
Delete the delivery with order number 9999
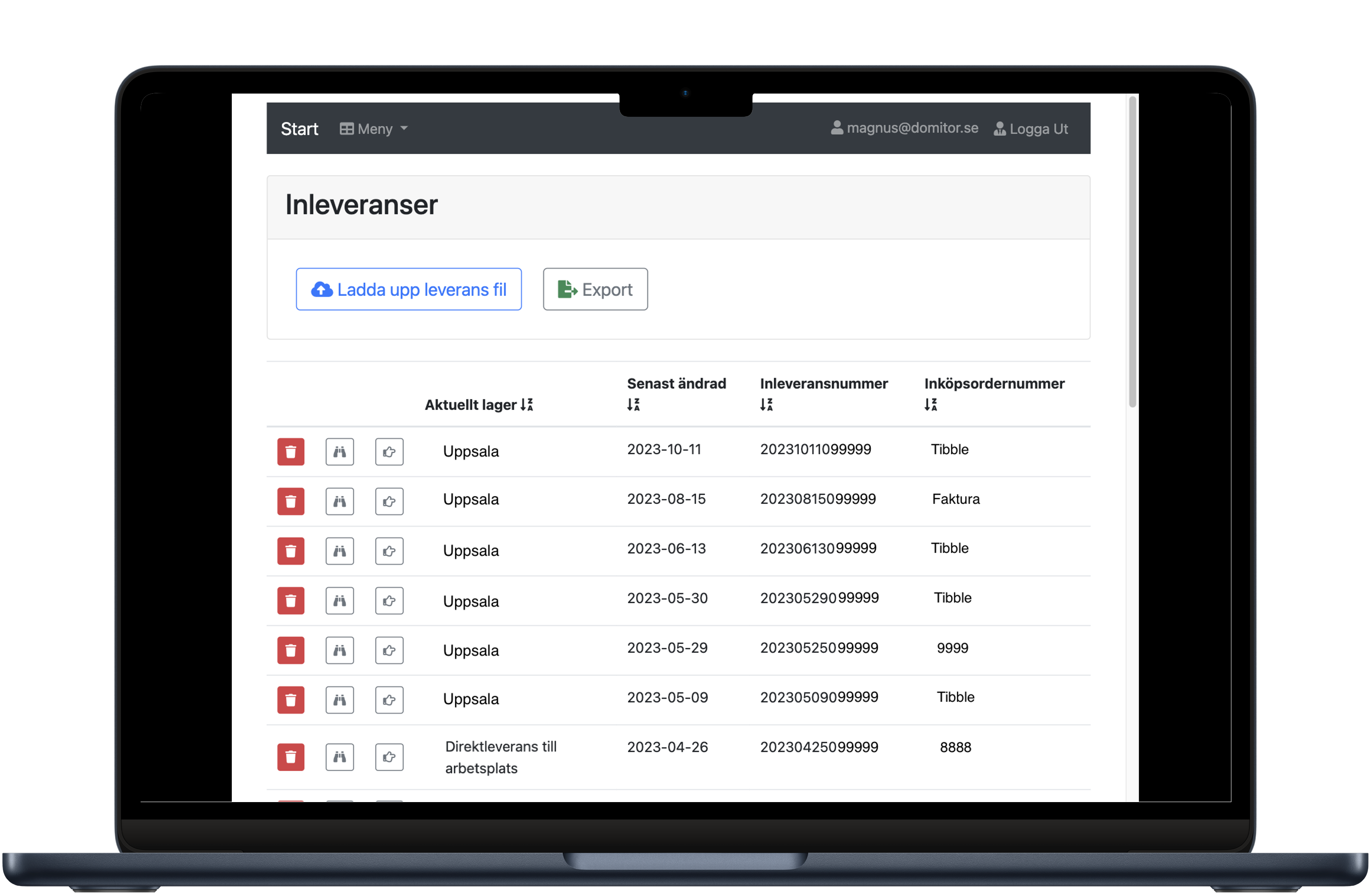(291, 650)
